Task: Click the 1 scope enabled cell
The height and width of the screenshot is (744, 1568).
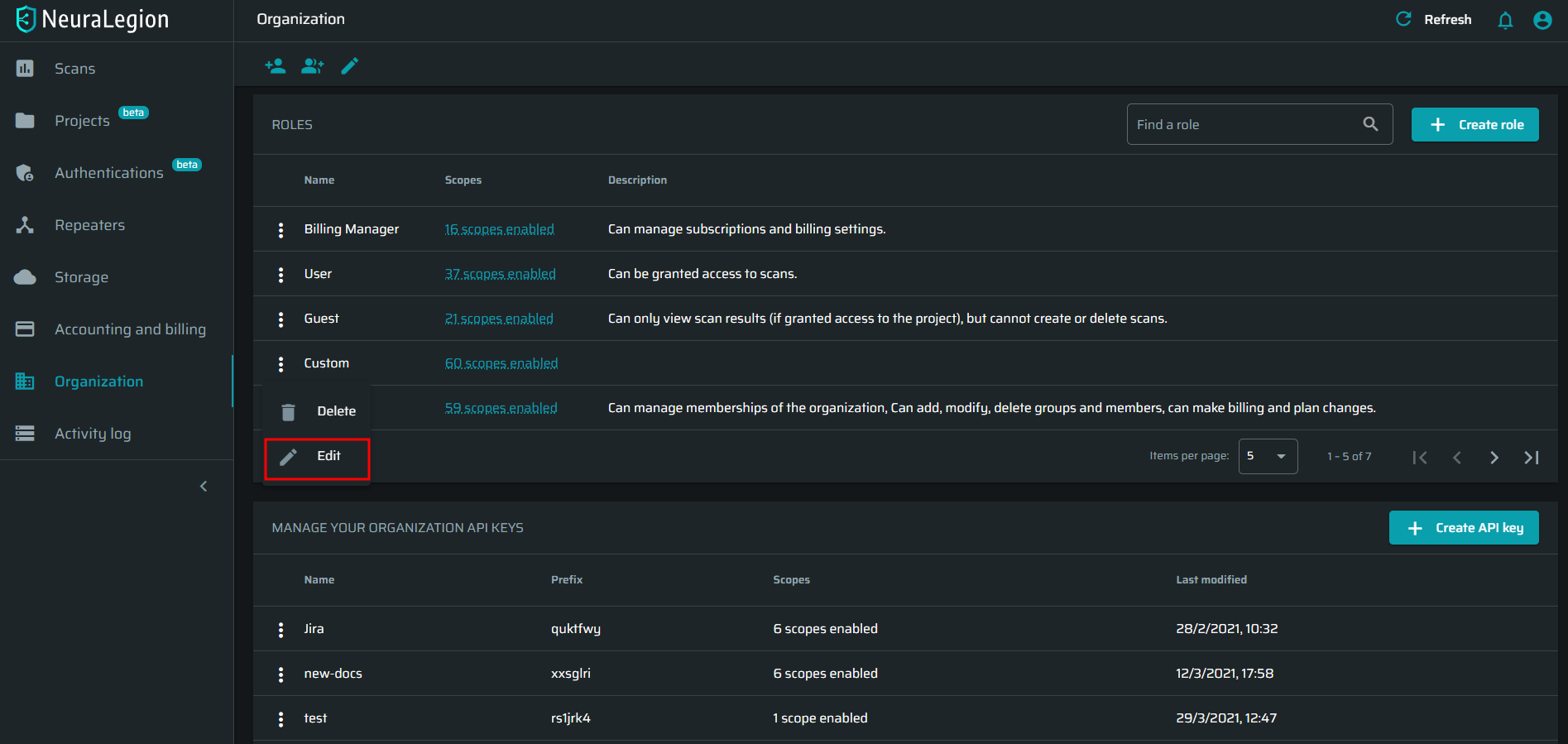Action: (x=820, y=718)
